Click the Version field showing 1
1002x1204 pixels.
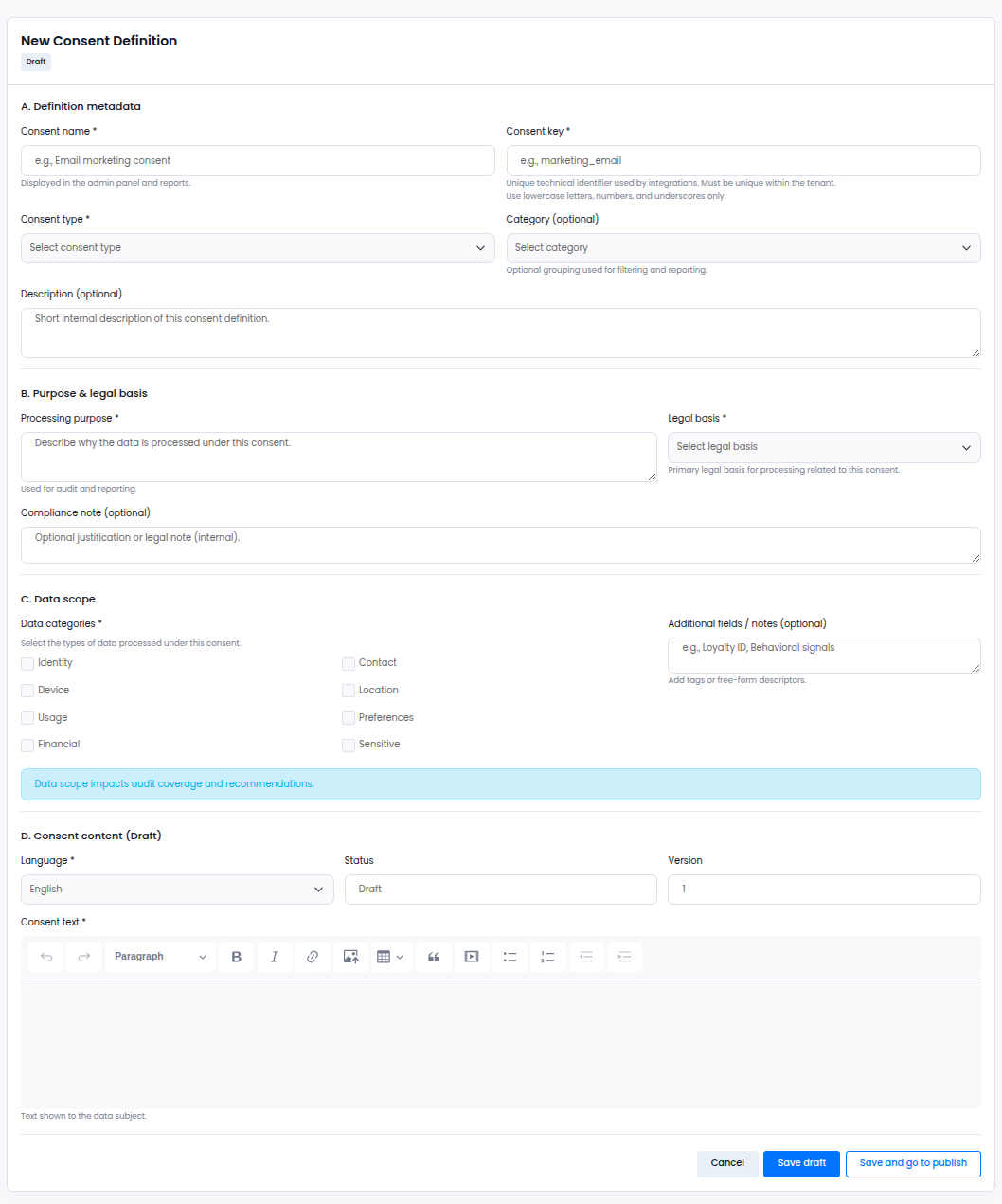(x=823, y=889)
